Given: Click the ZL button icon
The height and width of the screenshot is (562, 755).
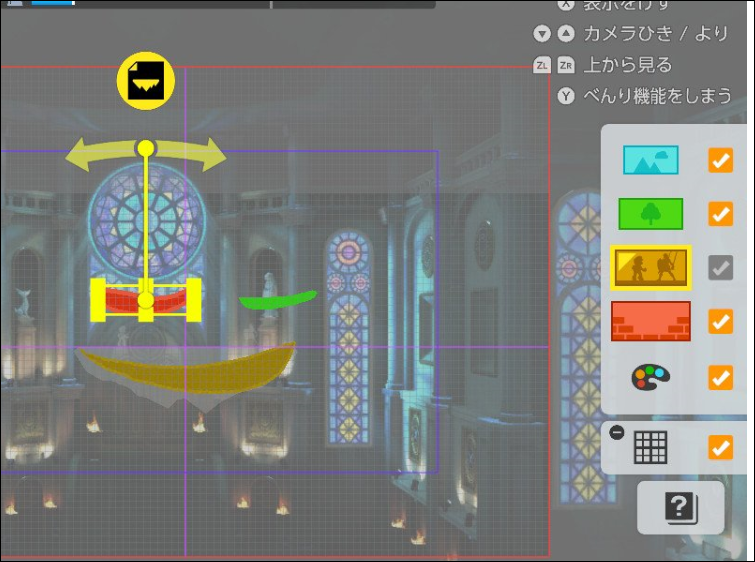Looking at the screenshot, I should click(x=542, y=65).
